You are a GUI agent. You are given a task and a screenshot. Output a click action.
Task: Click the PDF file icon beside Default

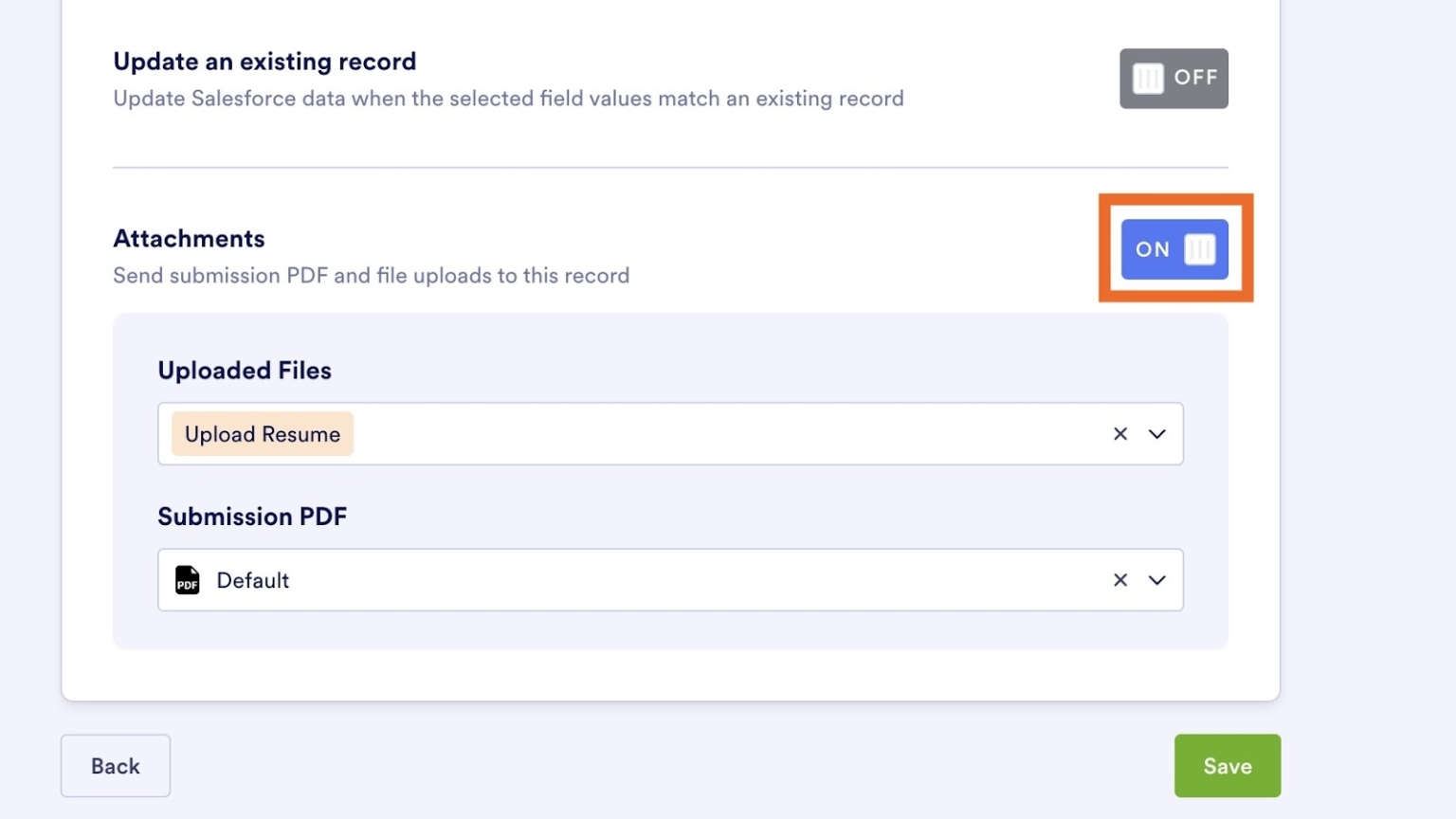[188, 580]
